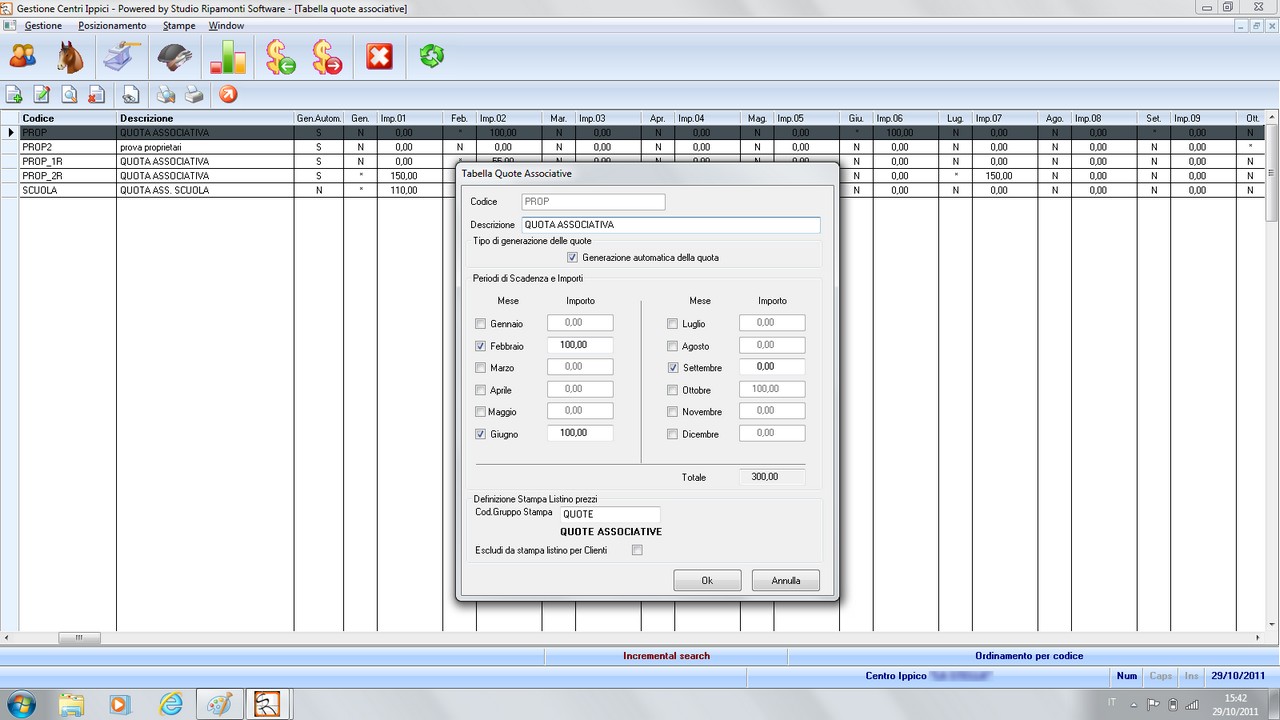Viewport: 1280px width, 720px height.
Task: Open the bar chart statistics icon
Action: pos(227,57)
